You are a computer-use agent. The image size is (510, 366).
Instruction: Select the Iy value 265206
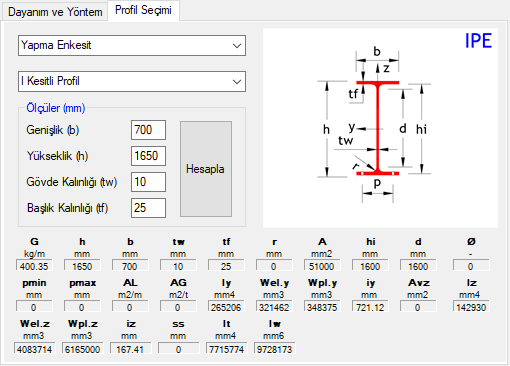coord(226,307)
